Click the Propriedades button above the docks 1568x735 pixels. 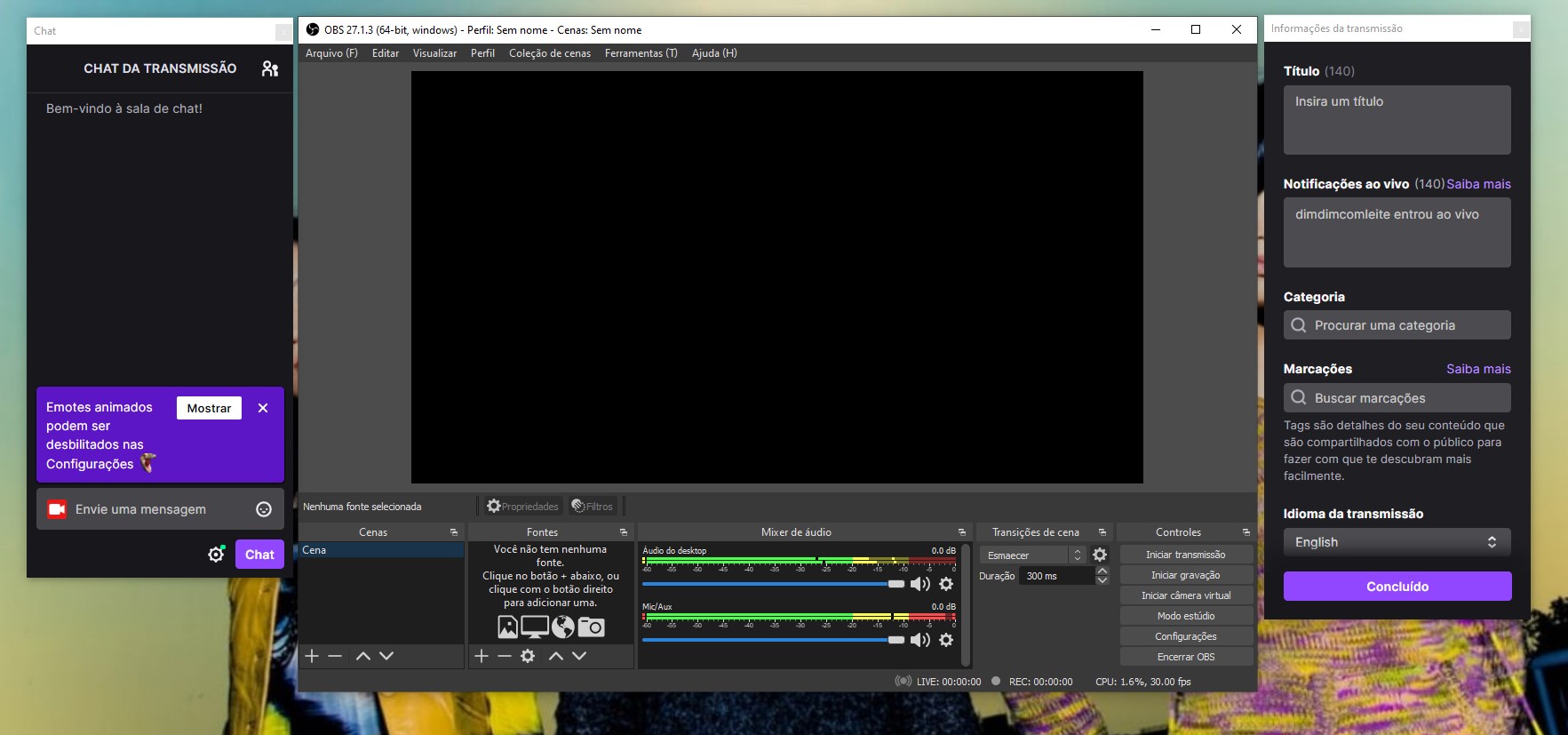(x=523, y=507)
